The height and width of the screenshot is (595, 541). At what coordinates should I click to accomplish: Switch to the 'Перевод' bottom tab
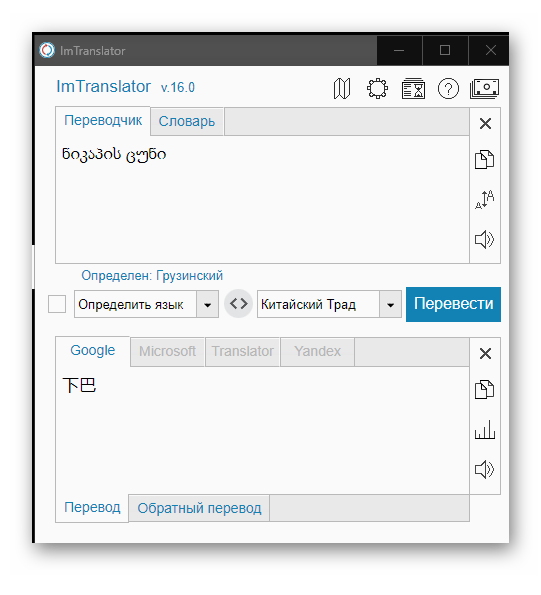click(x=92, y=507)
